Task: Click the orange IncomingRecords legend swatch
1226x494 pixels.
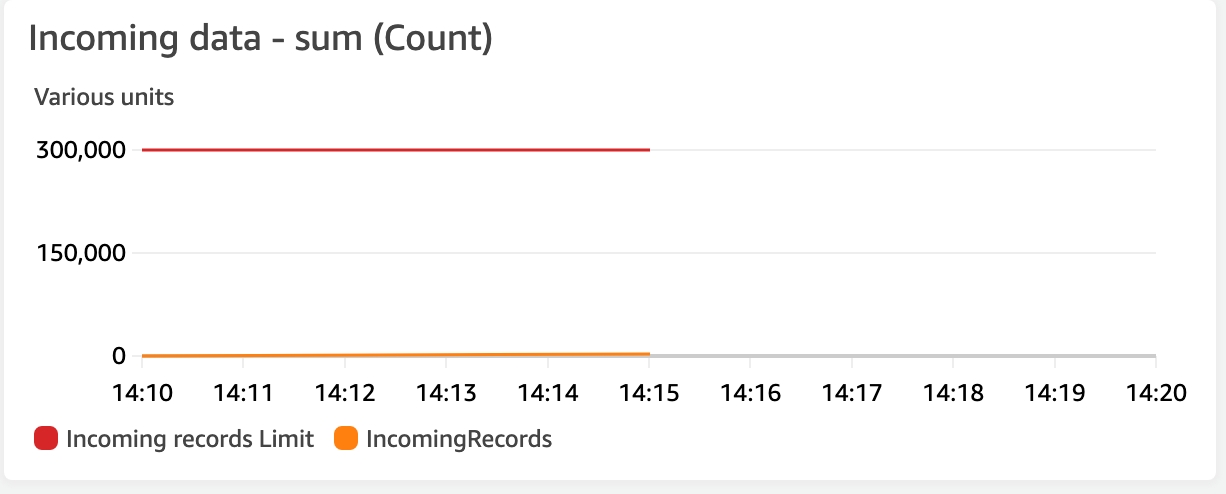Action: [346, 438]
